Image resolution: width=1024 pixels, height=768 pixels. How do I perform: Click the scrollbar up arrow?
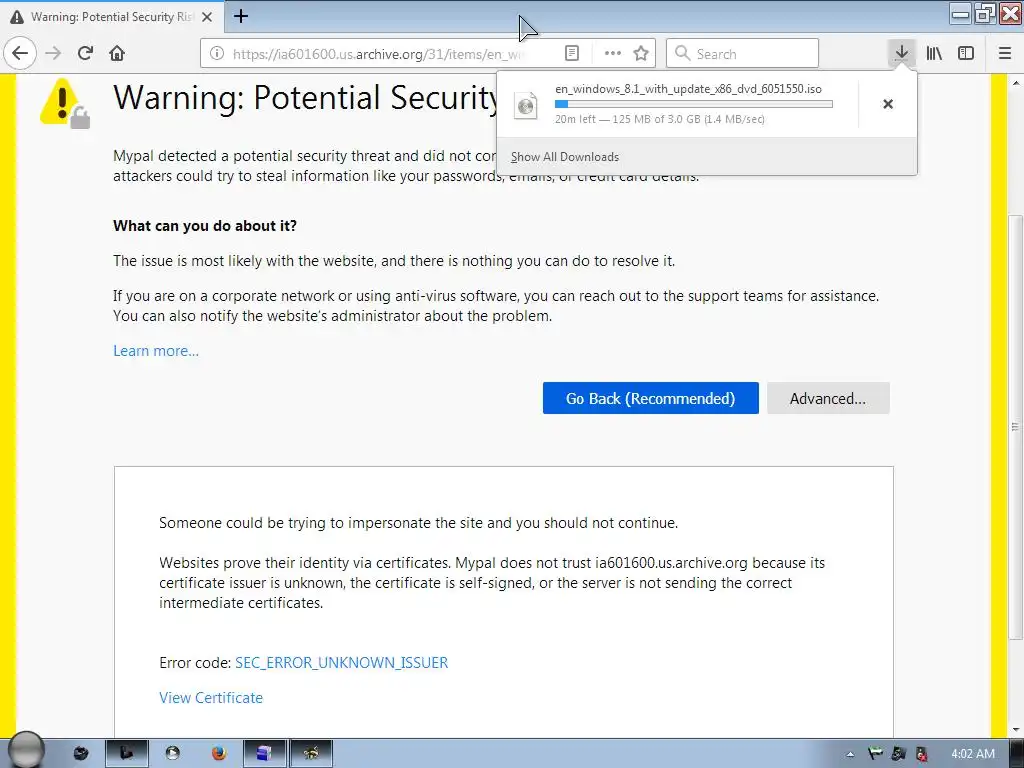tap(1016, 83)
